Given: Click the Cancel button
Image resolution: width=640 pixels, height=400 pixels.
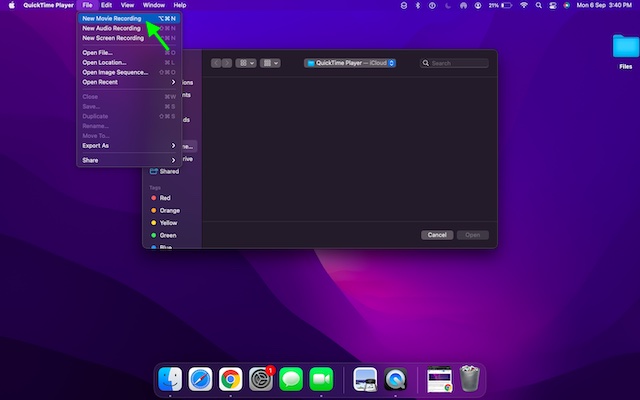Looking at the screenshot, I should pos(437,235).
